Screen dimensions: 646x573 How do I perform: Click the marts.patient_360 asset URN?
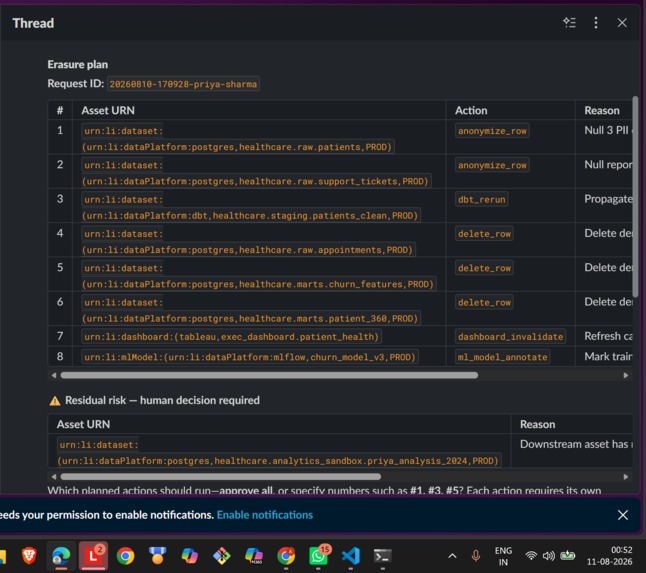[251, 310]
